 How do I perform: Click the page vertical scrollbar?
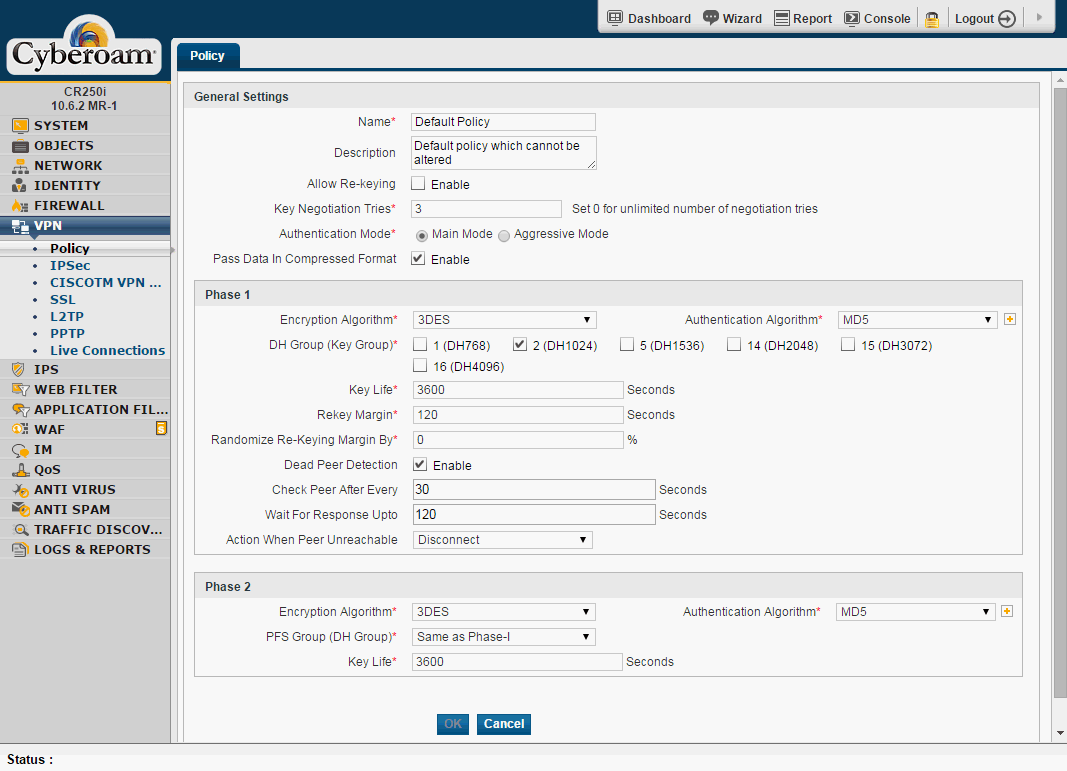(x=1060, y=391)
